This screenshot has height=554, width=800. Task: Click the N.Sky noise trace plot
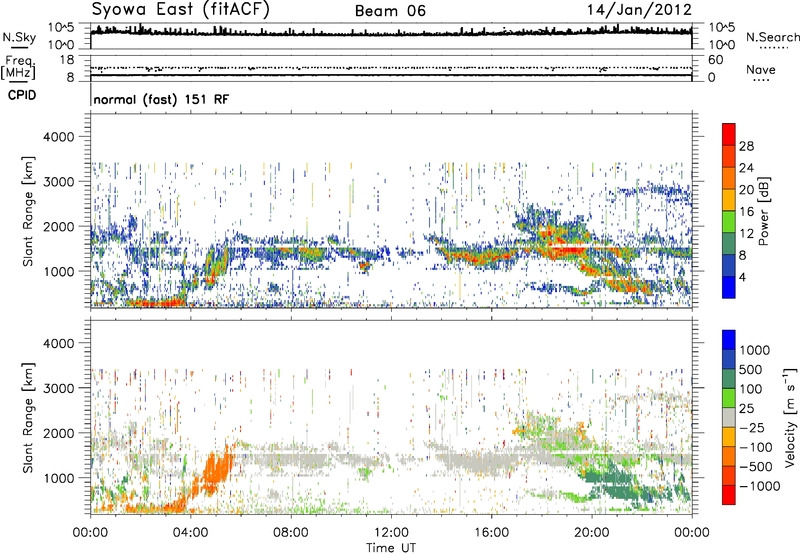click(x=391, y=36)
